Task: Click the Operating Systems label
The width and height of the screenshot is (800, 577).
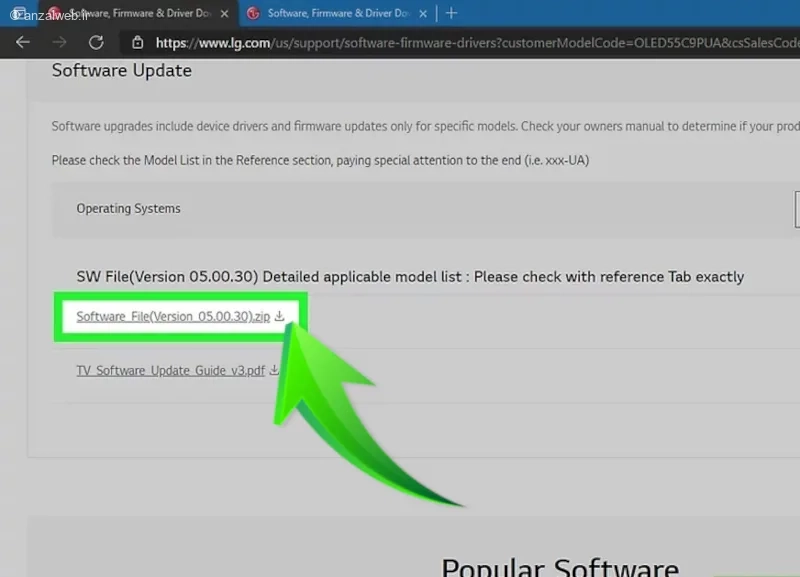Action: (128, 209)
